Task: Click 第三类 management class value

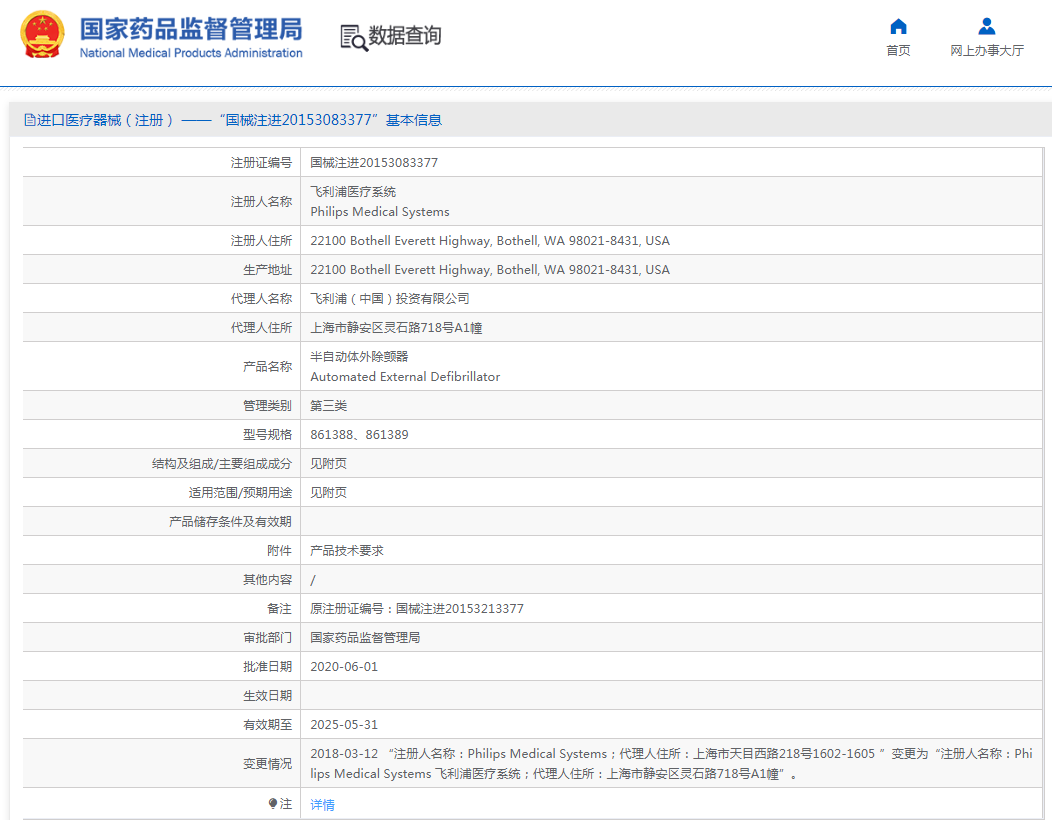Action: coord(329,406)
